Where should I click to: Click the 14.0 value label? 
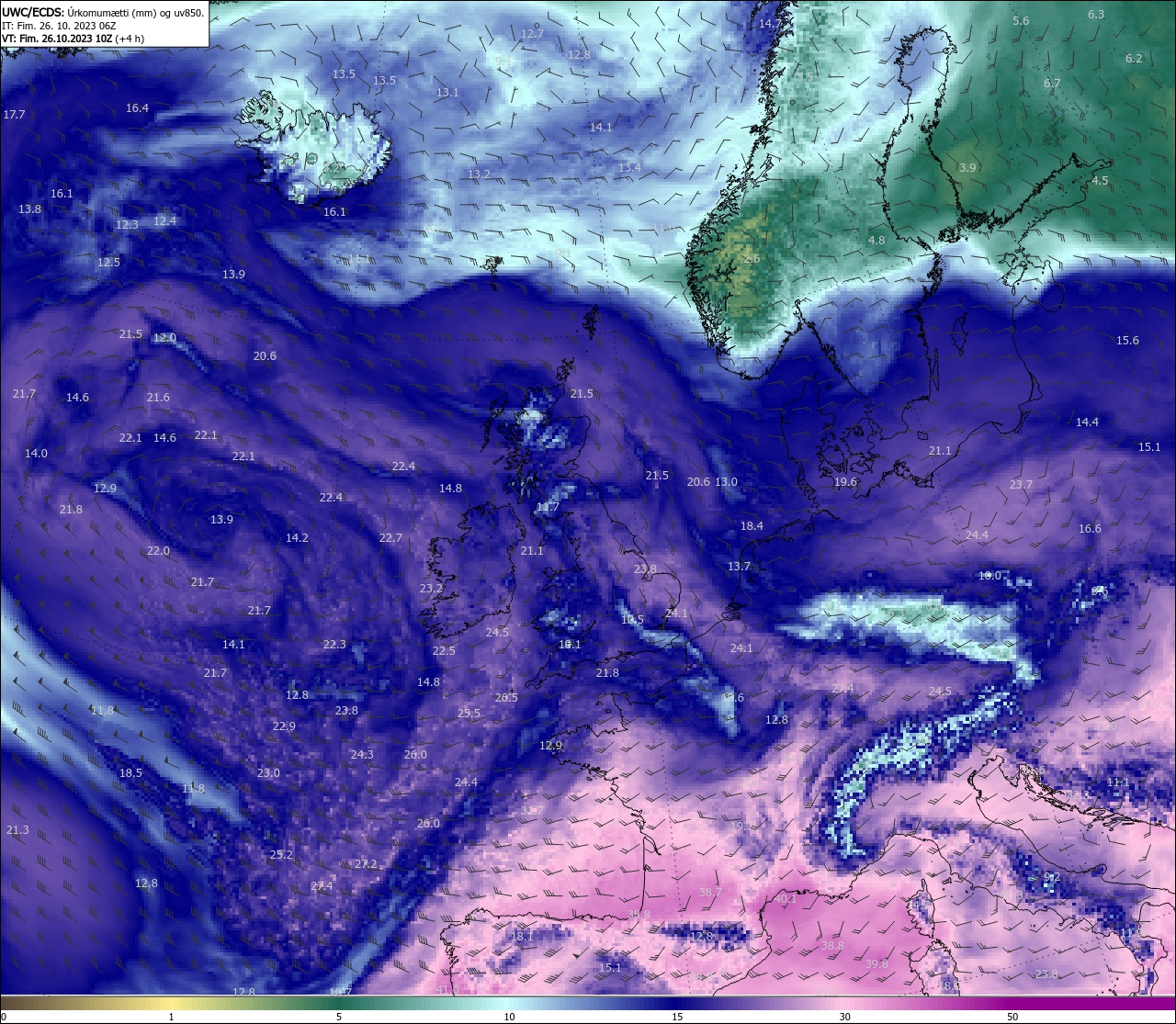pyautogui.click(x=36, y=454)
